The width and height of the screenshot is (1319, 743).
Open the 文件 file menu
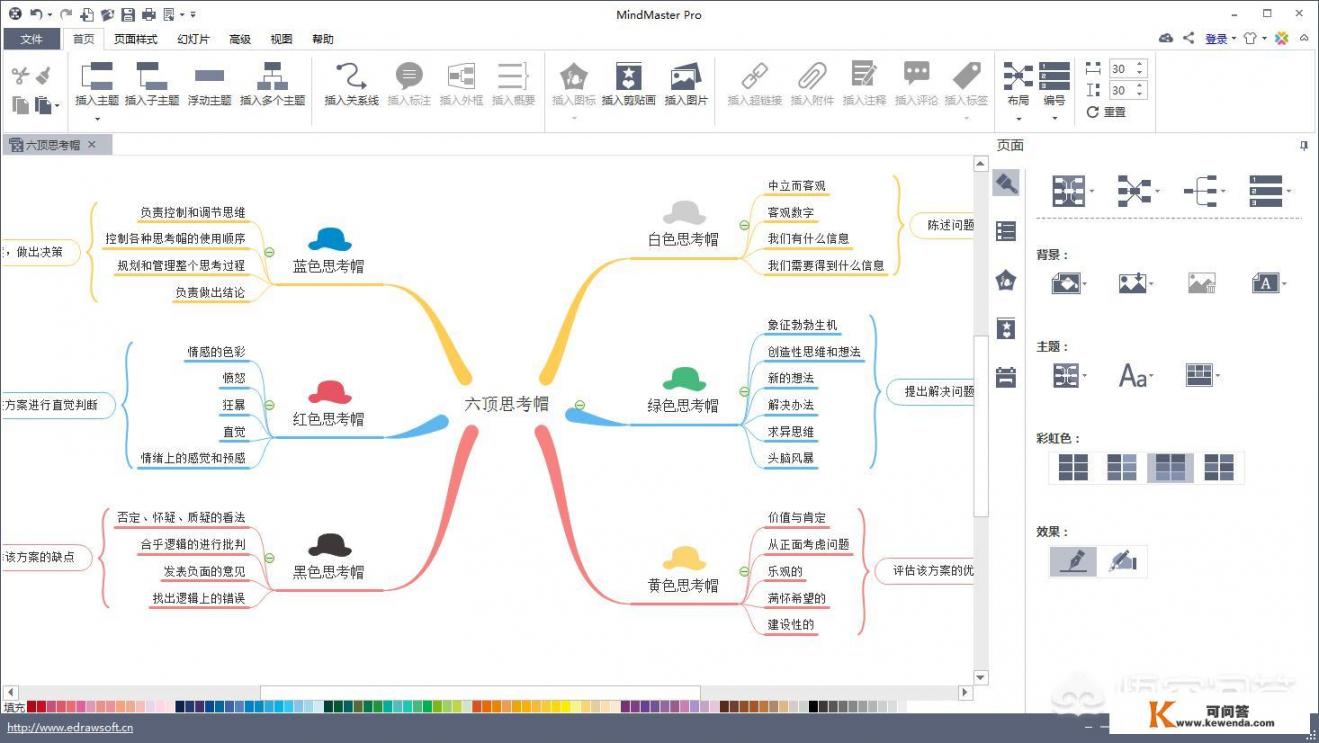(32, 39)
